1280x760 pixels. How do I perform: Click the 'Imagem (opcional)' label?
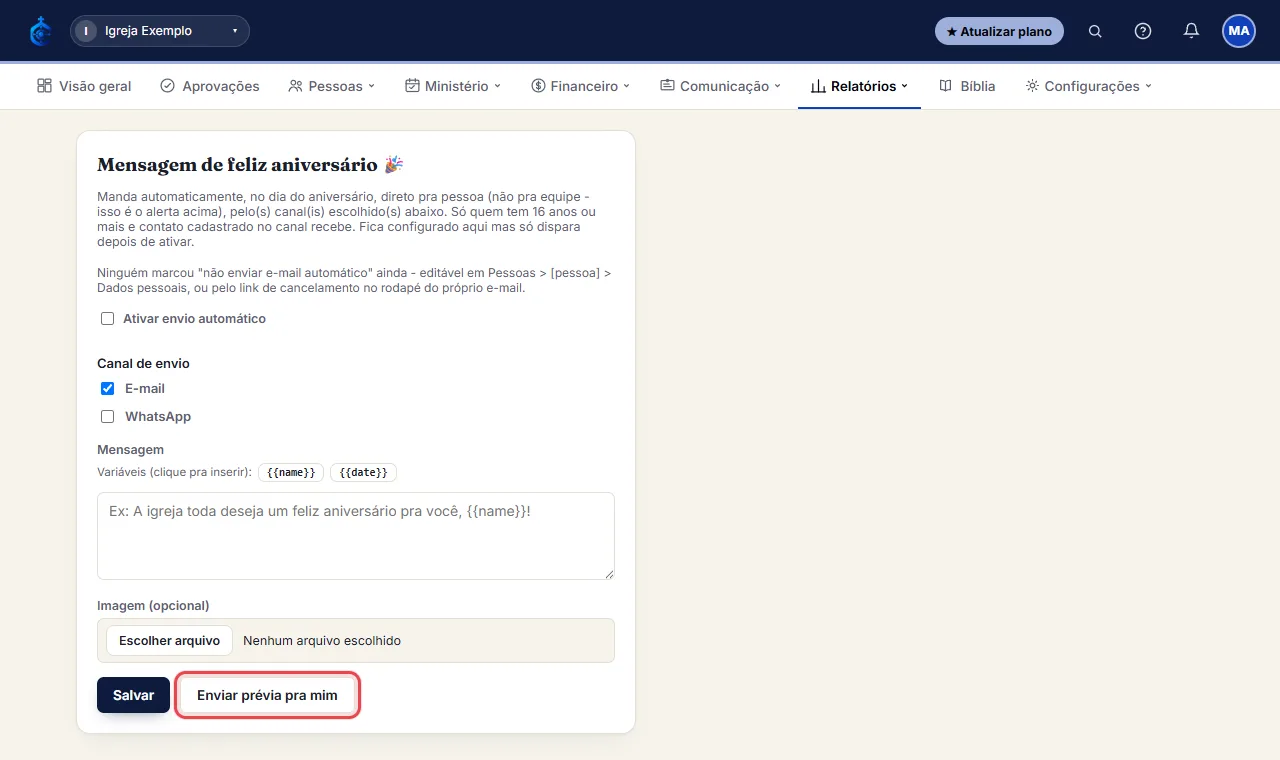click(x=153, y=605)
